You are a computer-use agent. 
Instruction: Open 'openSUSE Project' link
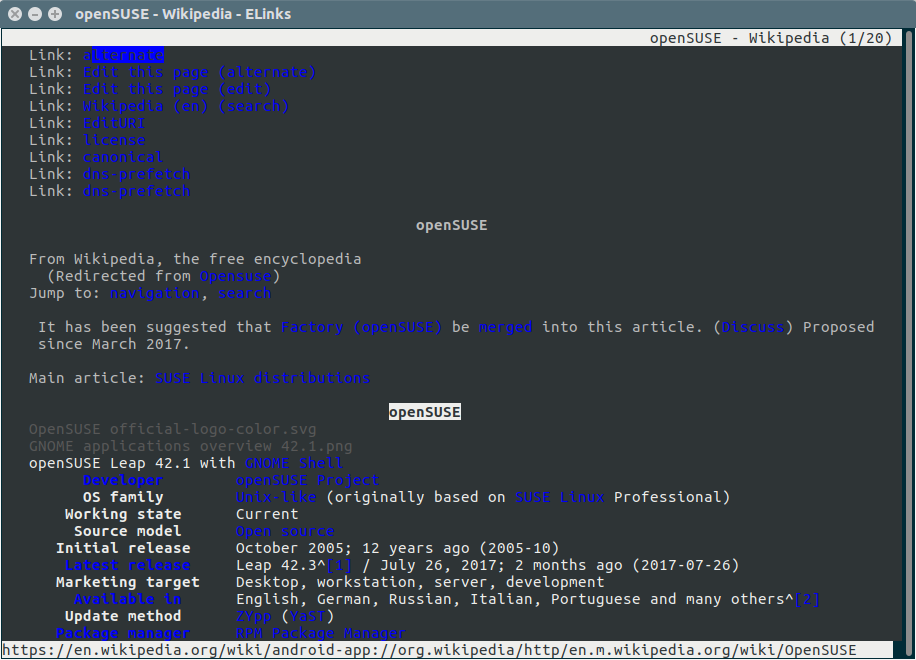pyautogui.click(x=307, y=480)
